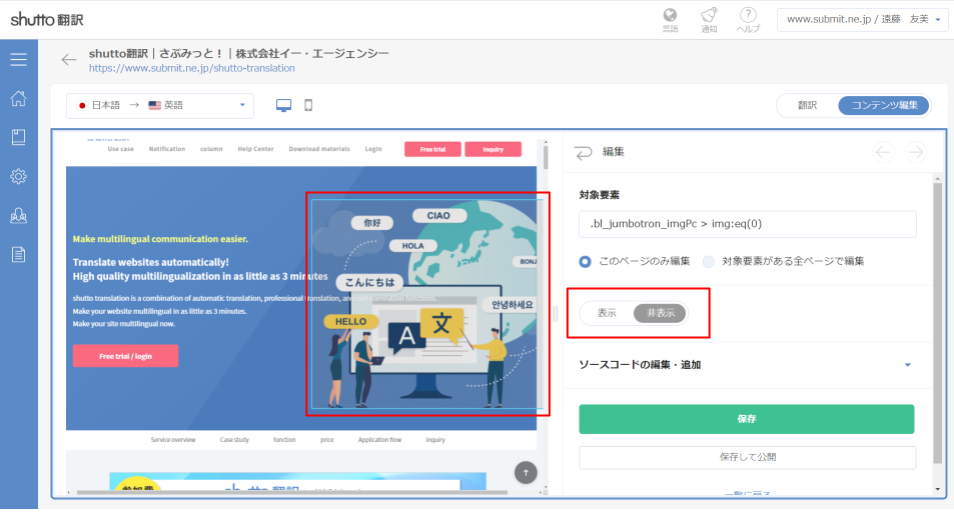This screenshot has width=954, height=521.
Task: Click Case study link in preview
Action: 234,439
